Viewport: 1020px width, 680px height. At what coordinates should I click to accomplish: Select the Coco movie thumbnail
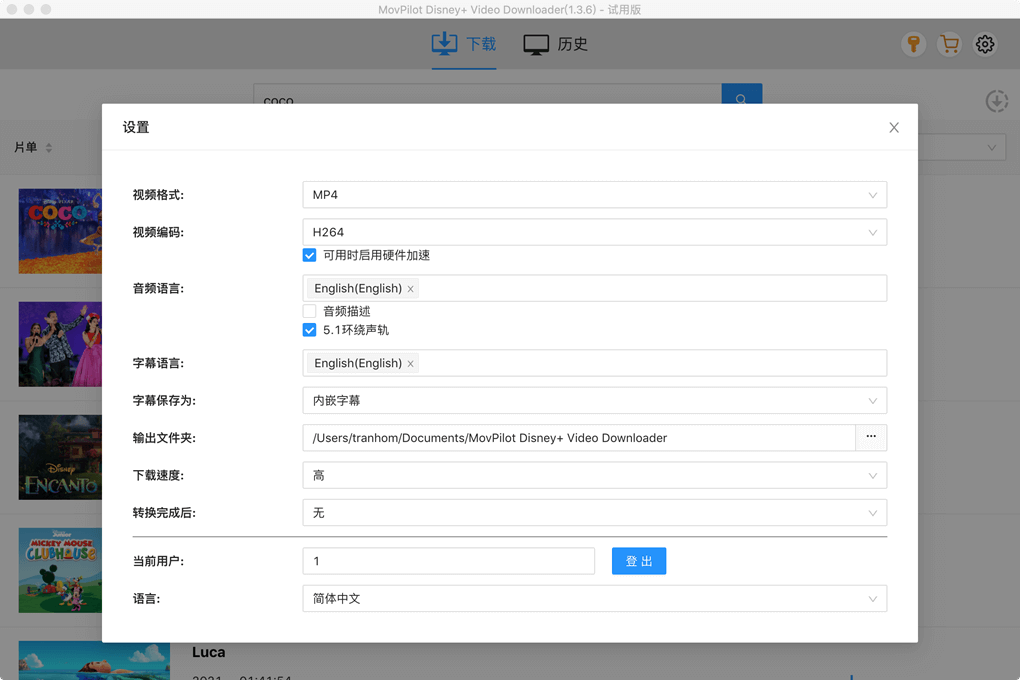pyautogui.click(x=60, y=231)
